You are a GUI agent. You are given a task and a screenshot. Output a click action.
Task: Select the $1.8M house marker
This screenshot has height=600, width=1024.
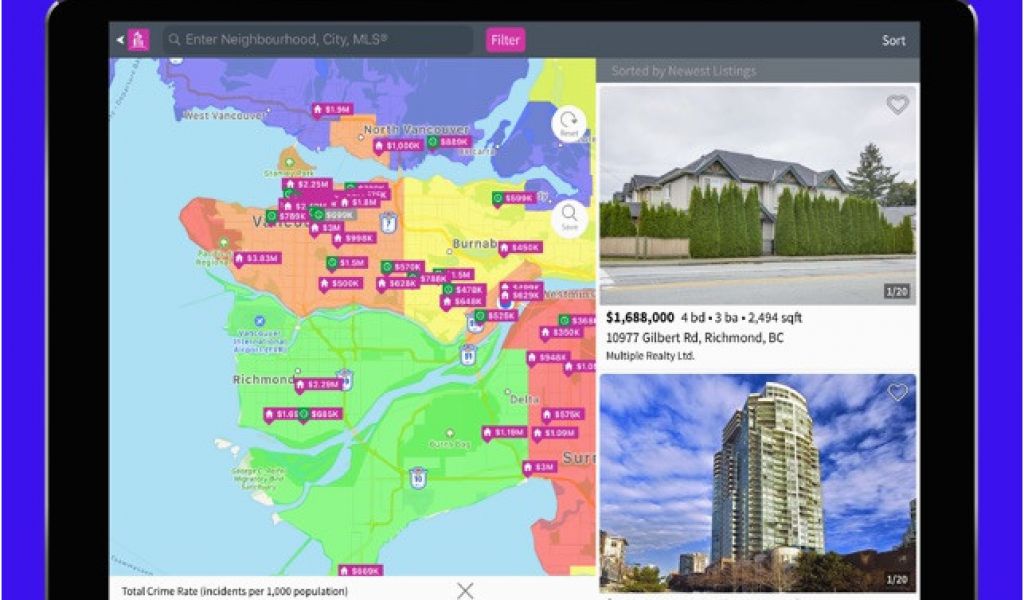(359, 202)
